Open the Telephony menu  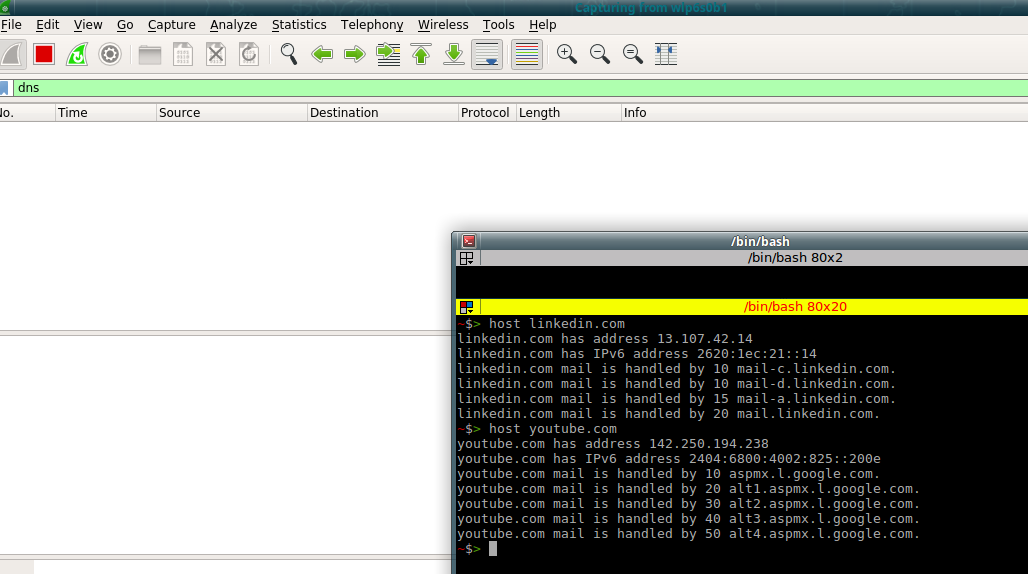[372, 25]
